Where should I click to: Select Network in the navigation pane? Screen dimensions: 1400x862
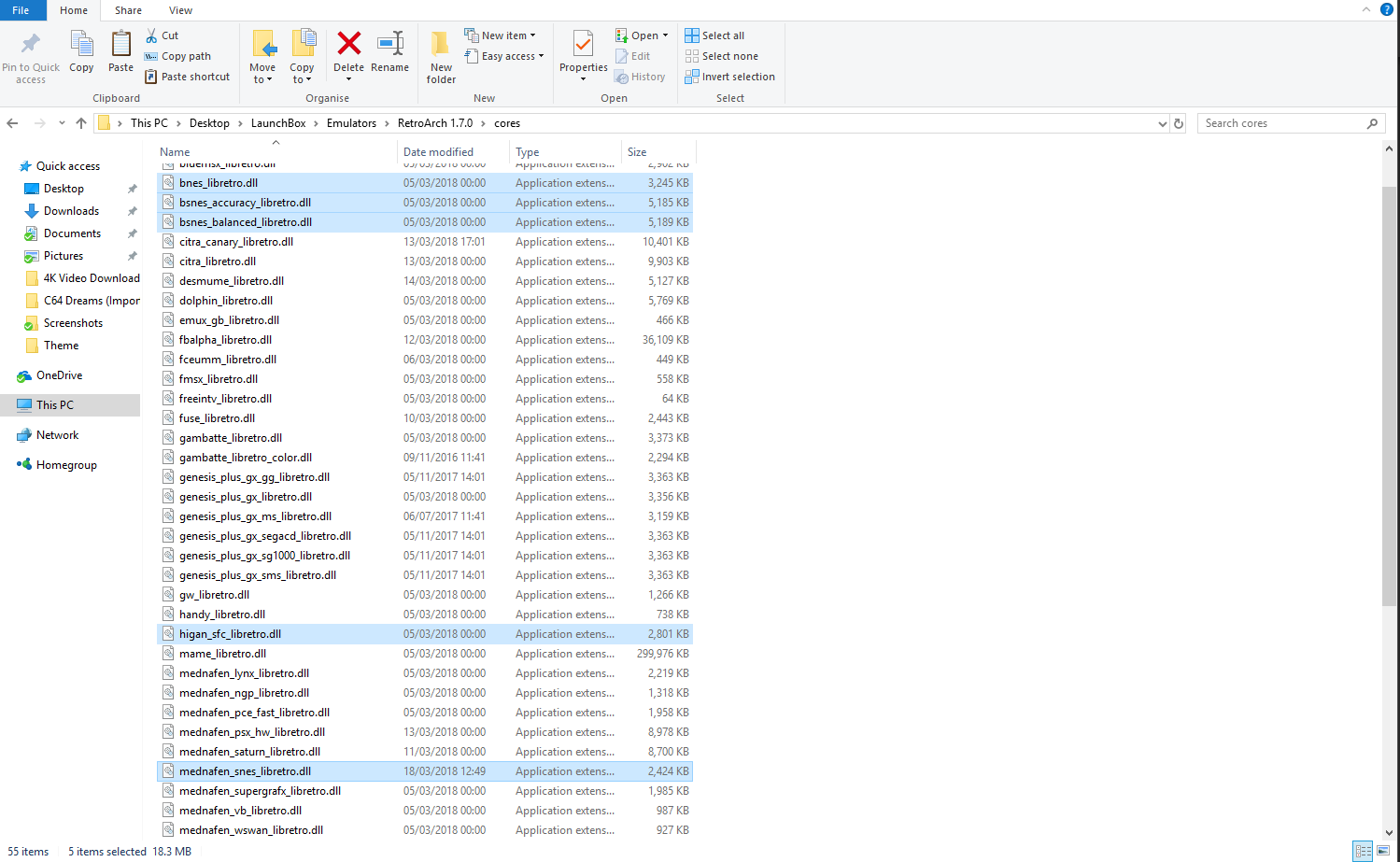pyautogui.click(x=57, y=435)
